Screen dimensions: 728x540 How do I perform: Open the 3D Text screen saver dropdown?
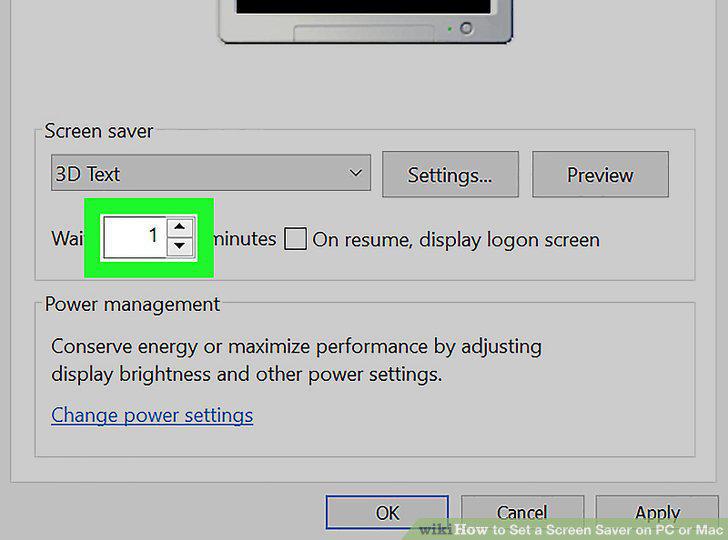211,173
